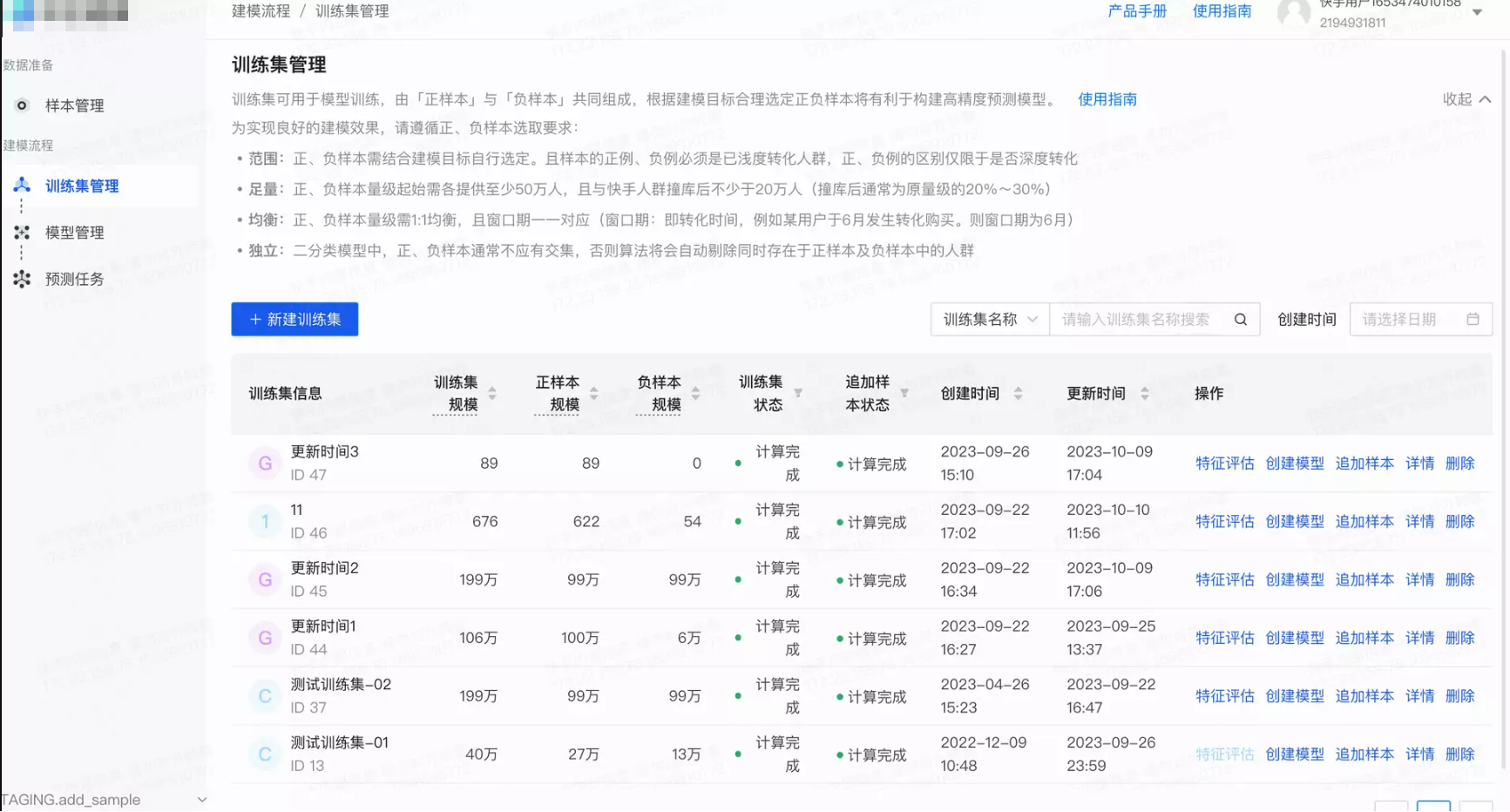Open the 训练集名称 filter dropdown
The height and width of the screenshot is (812, 1510).
989,319
